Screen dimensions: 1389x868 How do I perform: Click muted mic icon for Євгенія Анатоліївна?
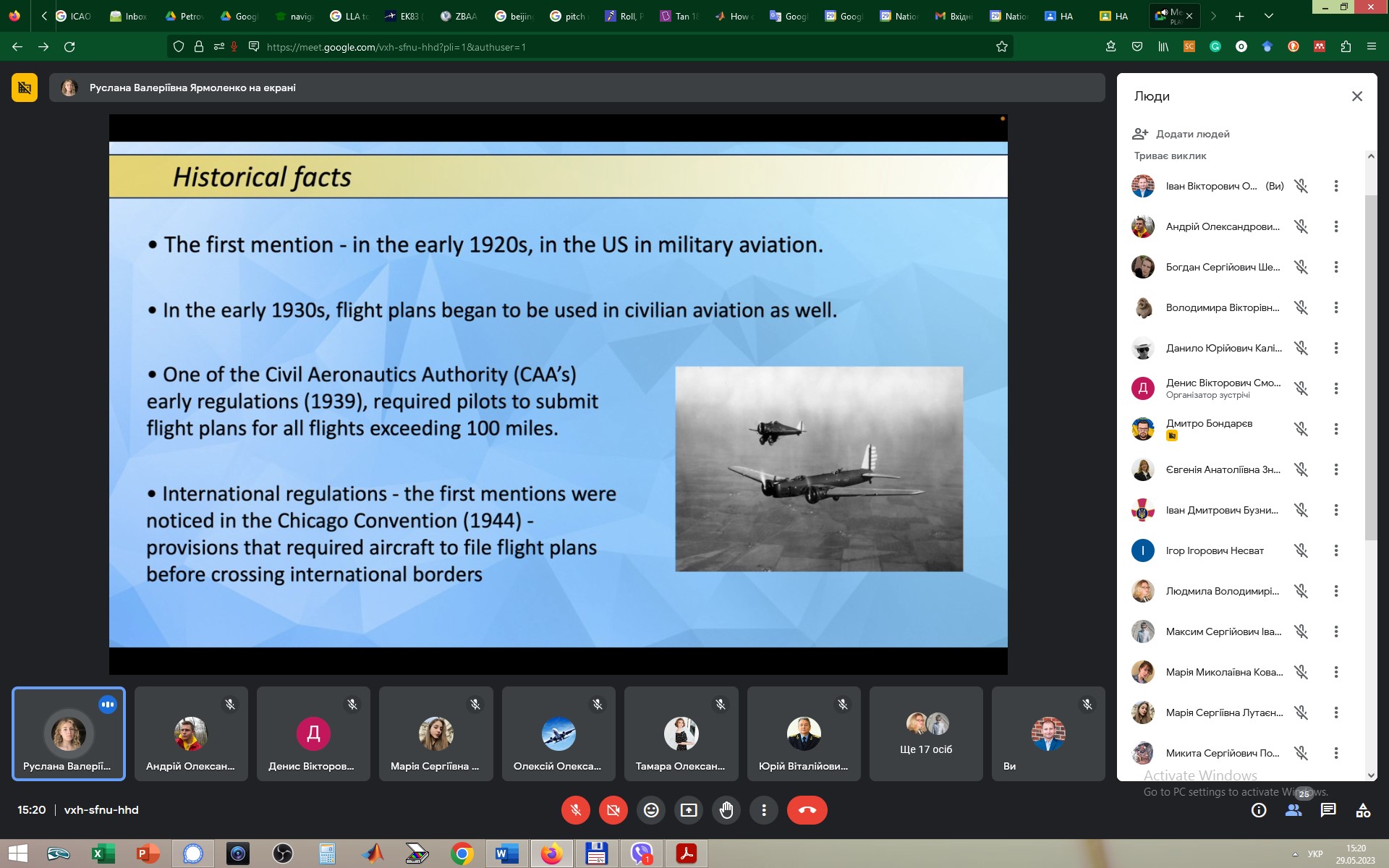pyautogui.click(x=1301, y=469)
